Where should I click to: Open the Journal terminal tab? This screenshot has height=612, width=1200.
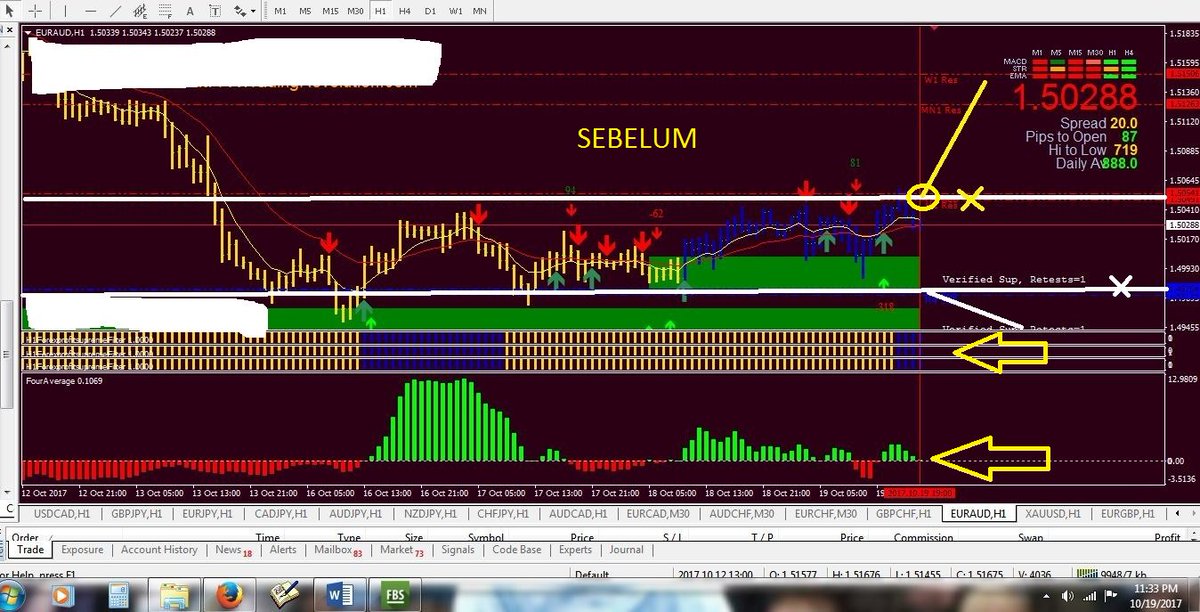(x=626, y=549)
